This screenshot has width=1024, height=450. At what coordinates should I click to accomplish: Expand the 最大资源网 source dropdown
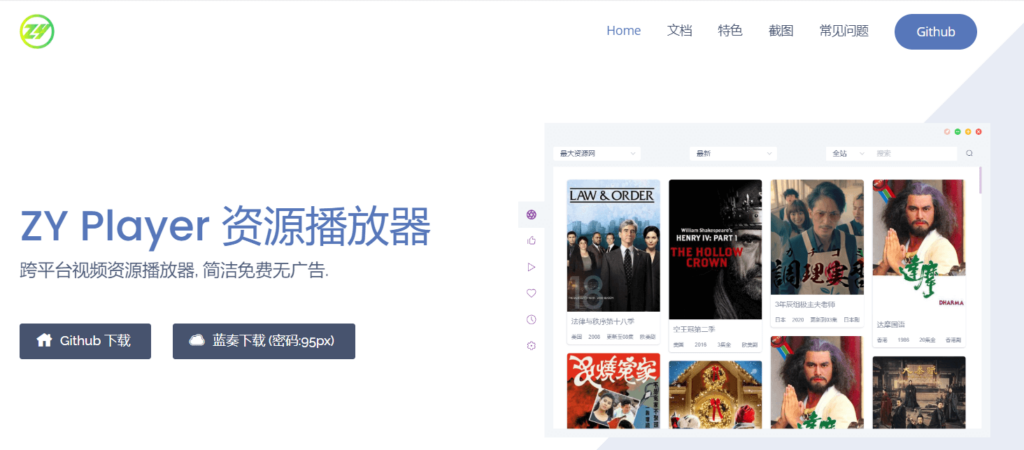598,153
